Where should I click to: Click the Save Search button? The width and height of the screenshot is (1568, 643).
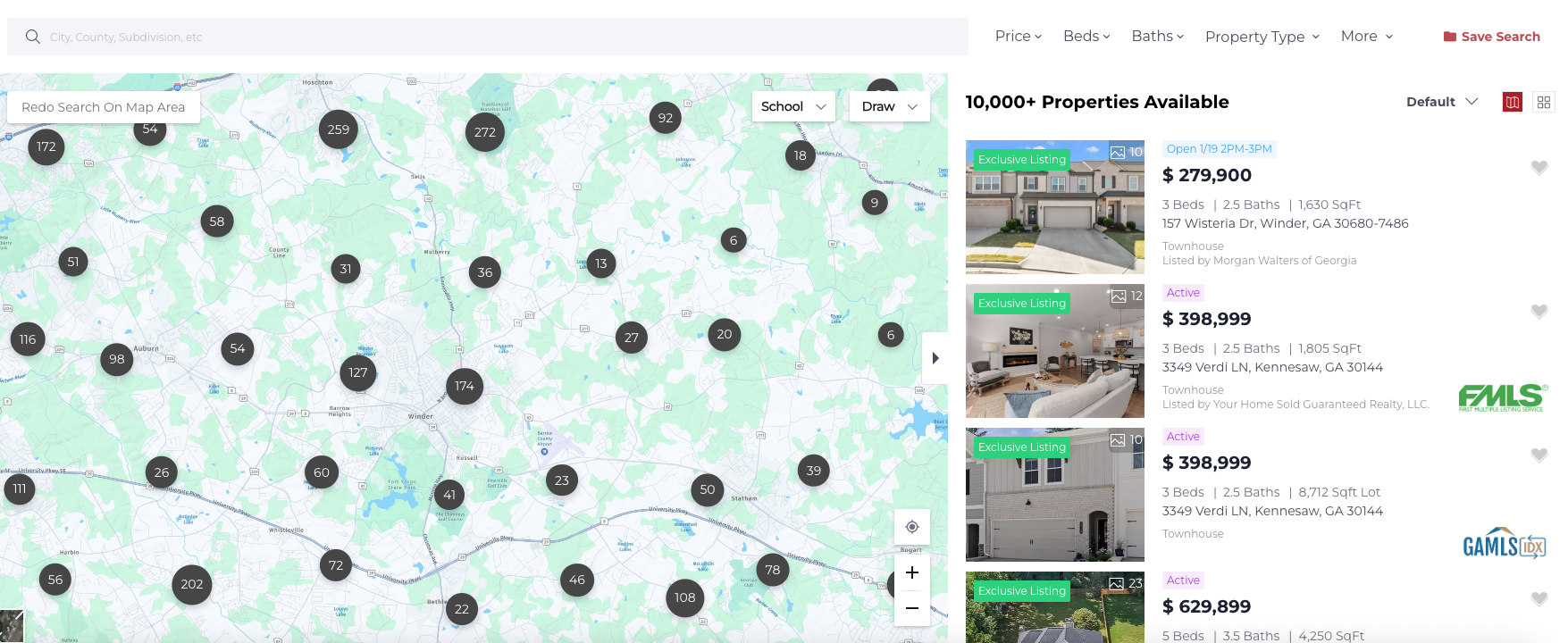[1492, 37]
